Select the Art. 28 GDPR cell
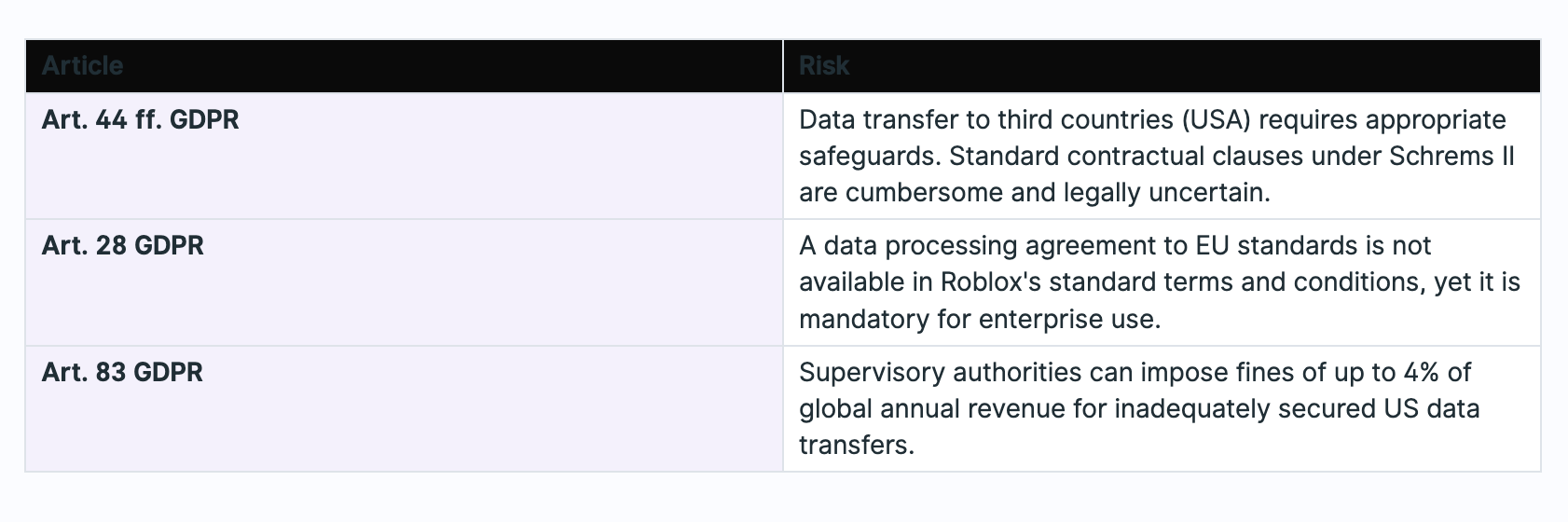Screen dimensions: 1568x522 pos(123,246)
